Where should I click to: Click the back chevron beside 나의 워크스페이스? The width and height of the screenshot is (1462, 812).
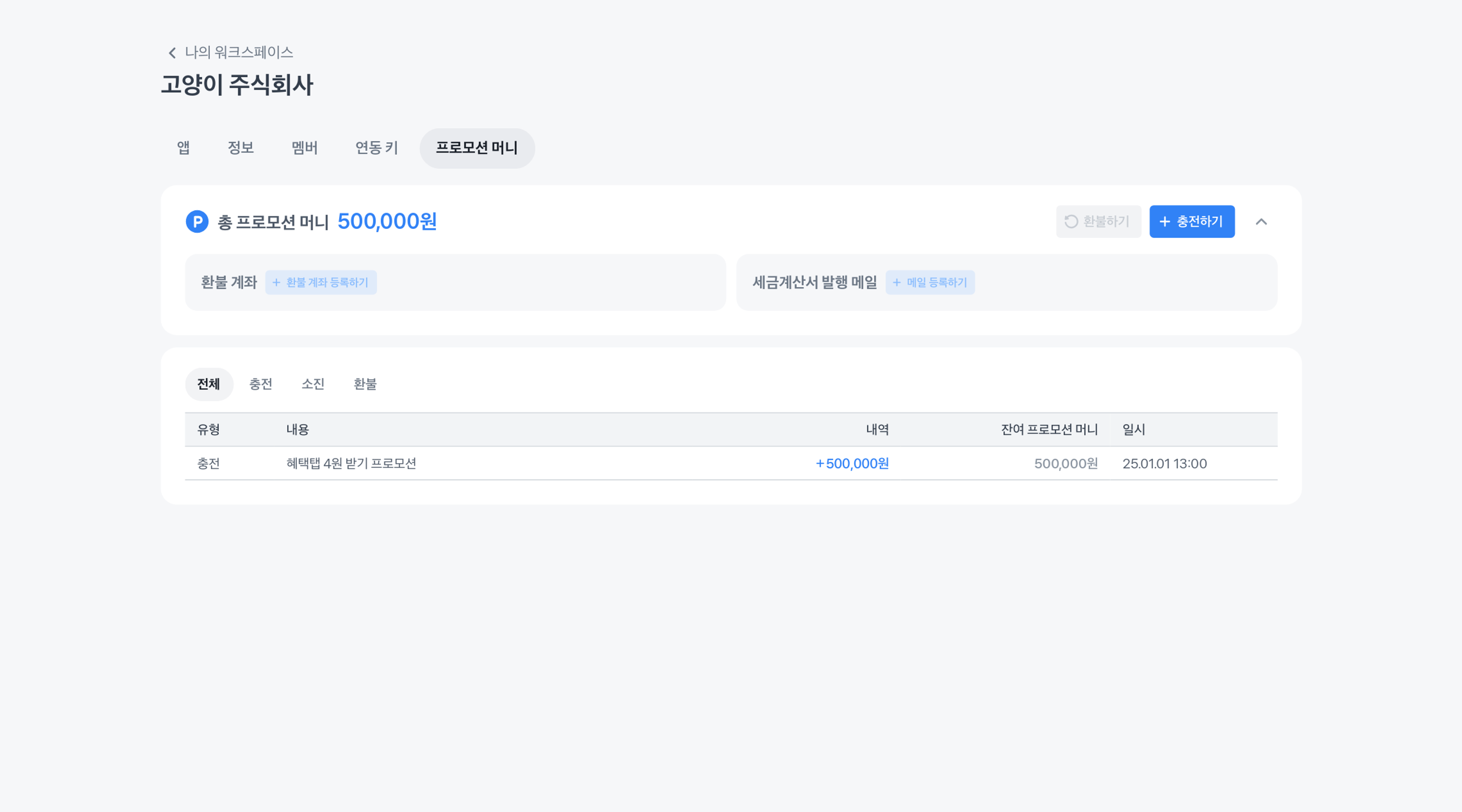172,53
